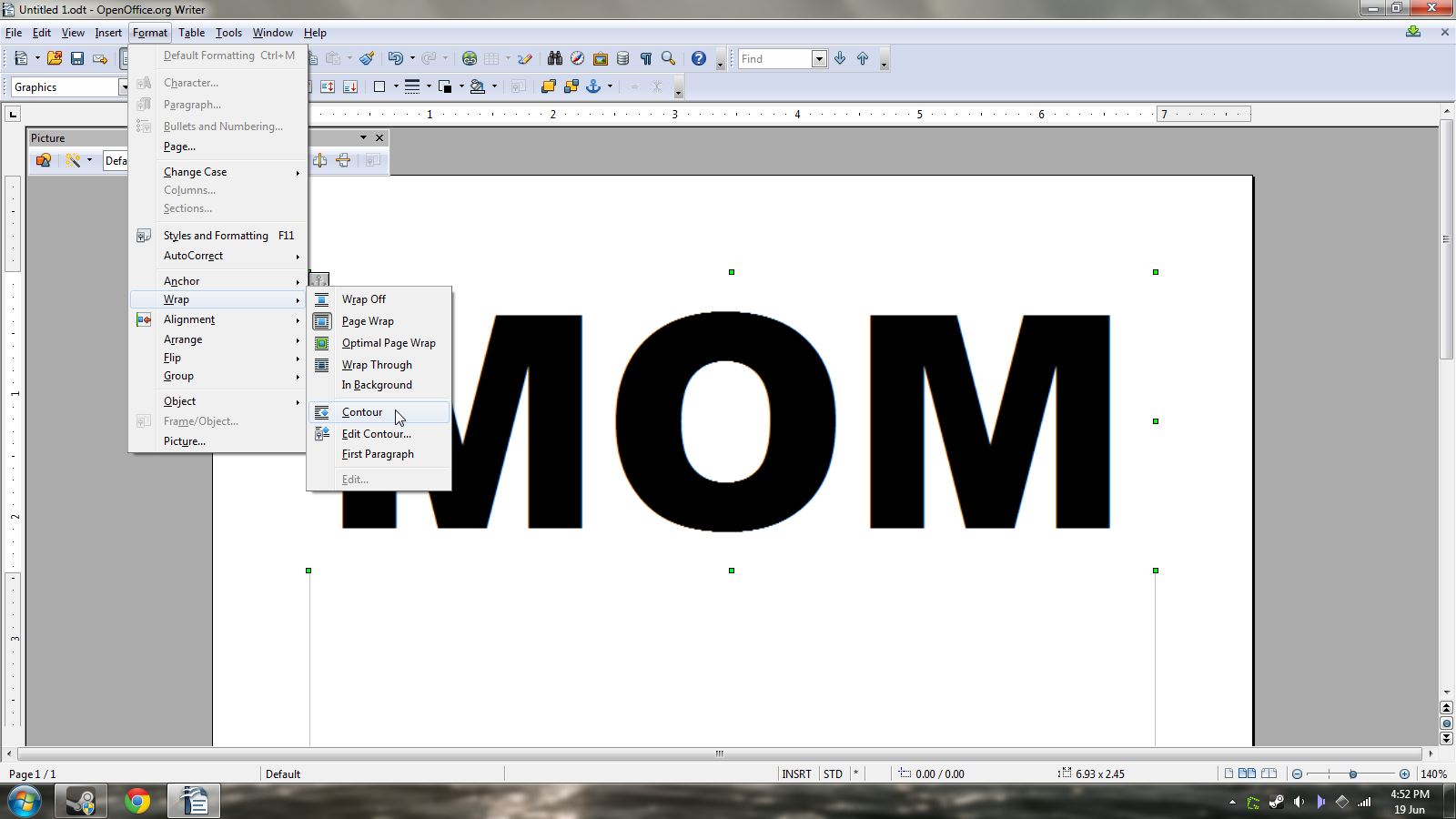Click the Bring to Front icon
The width and height of the screenshot is (1456, 819).
coord(548,86)
